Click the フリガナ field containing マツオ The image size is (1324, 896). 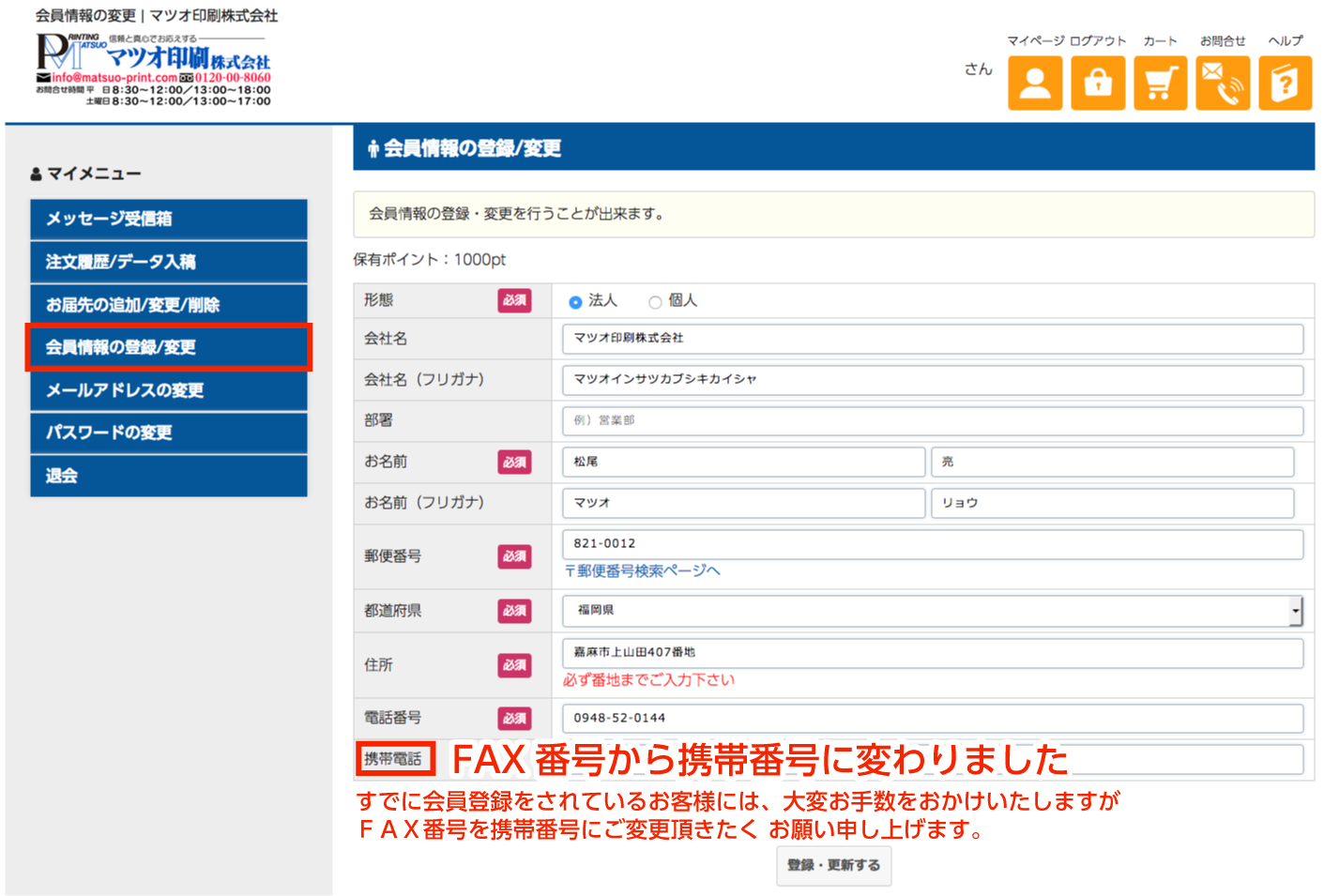point(744,503)
